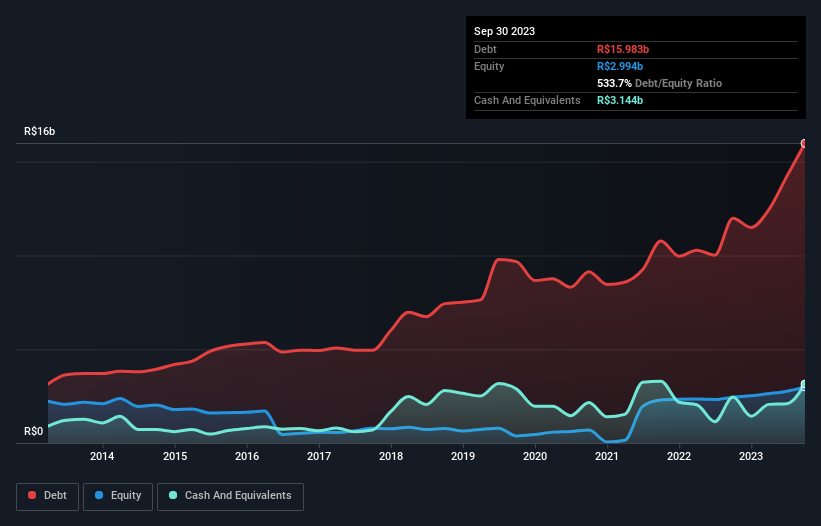
Task: Click the R$16b y-axis label
Action: click(x=39, y=131)
